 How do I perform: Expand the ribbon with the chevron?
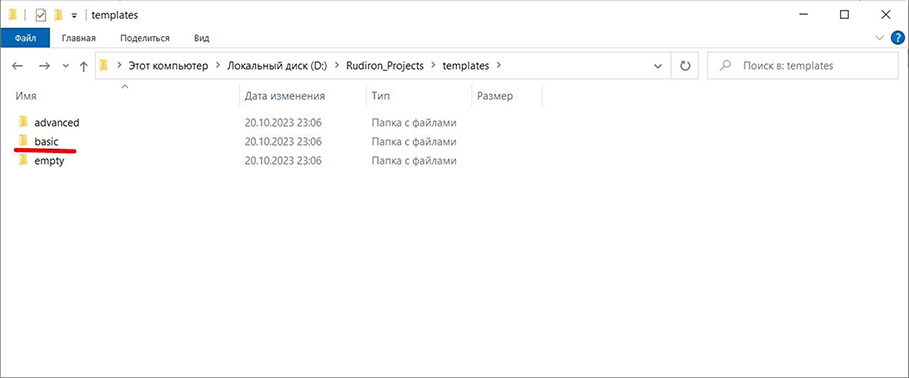point(879,38)
